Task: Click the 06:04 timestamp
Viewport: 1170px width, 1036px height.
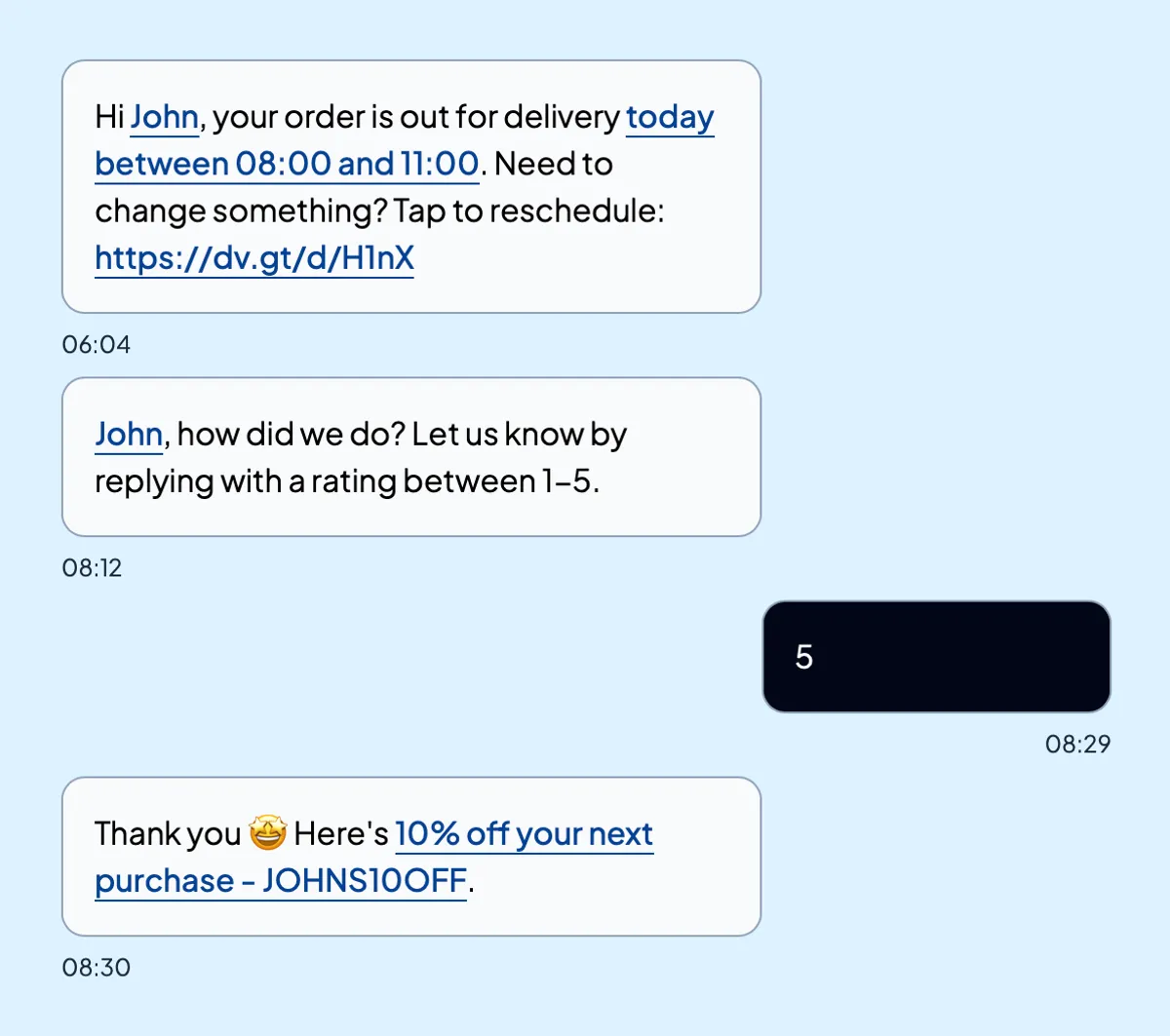Action: 96,344
